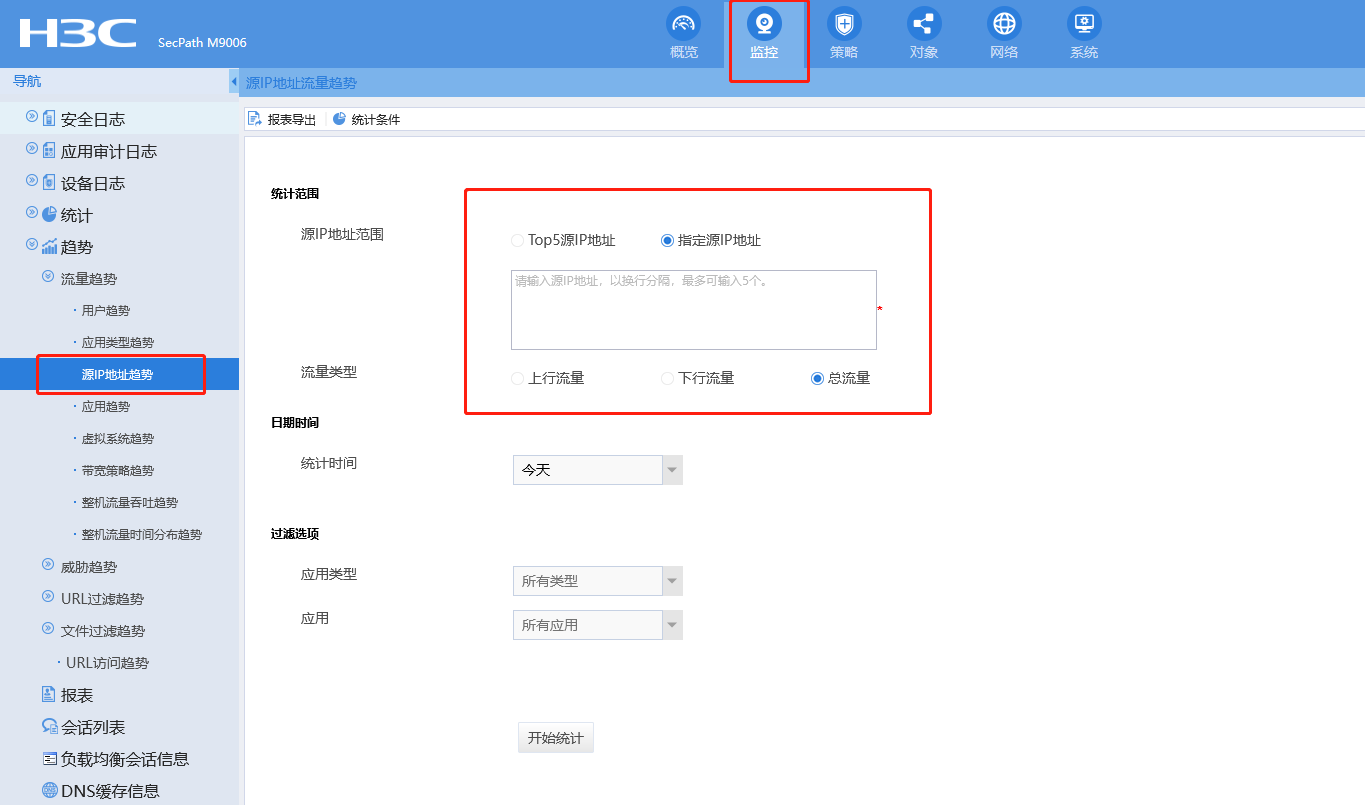The width and height of the screenshot is (1365, 805).
Task: Open 虚拟系统趋势 in navigation tree
Action: [118, 439]
